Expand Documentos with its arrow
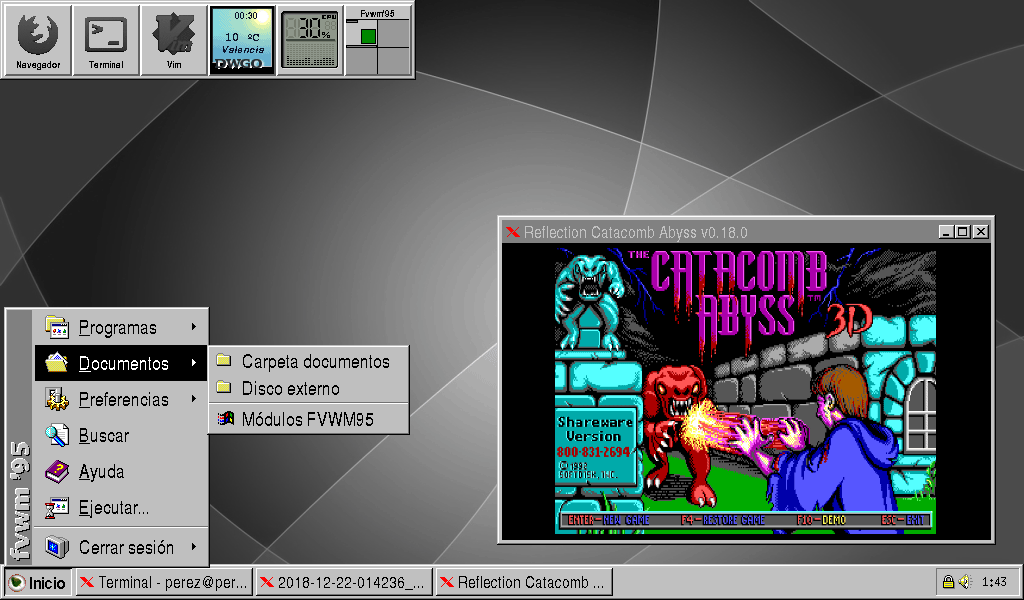This screenshot has height=600, width=1024. tap(194, 362)
